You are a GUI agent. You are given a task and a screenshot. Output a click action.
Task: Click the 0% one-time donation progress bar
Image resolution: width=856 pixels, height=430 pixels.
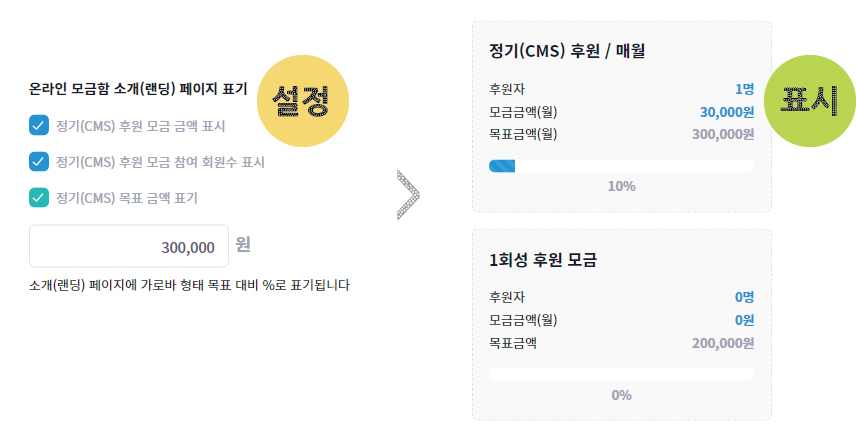pos(621,375)
